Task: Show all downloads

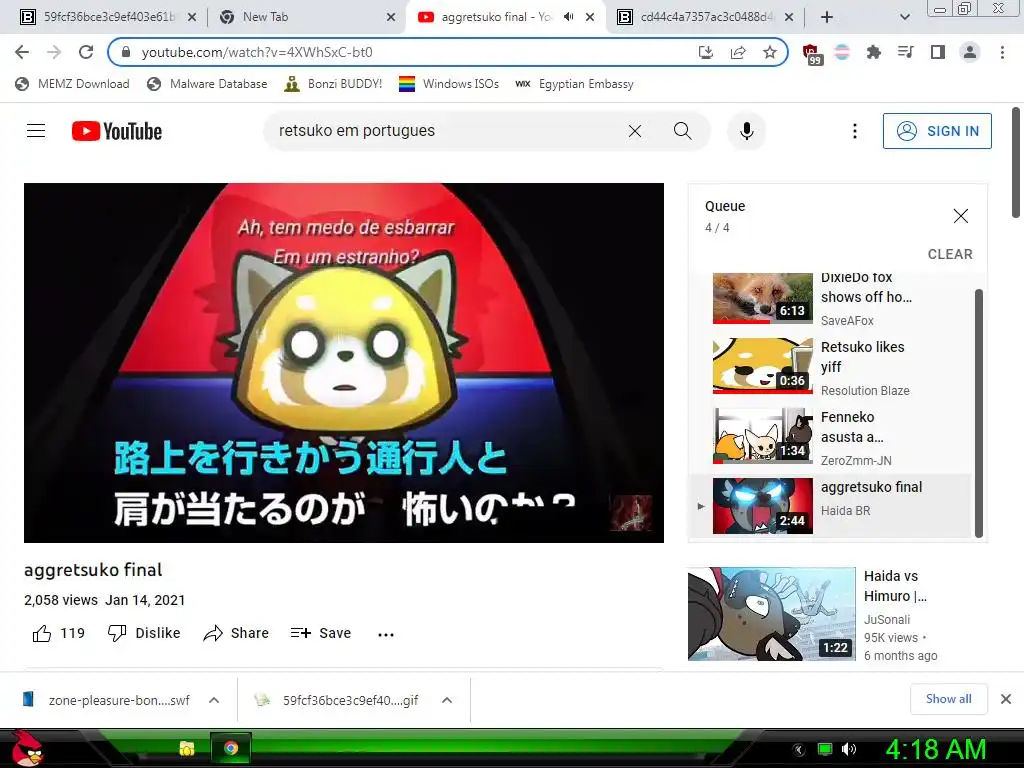Action: pos(948,699)
